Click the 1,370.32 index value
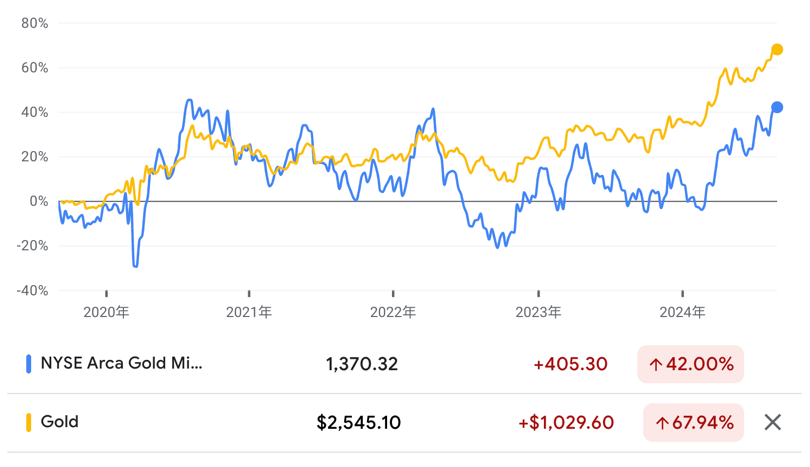Viewport: 810px width, 467px height. pos(362,364)
